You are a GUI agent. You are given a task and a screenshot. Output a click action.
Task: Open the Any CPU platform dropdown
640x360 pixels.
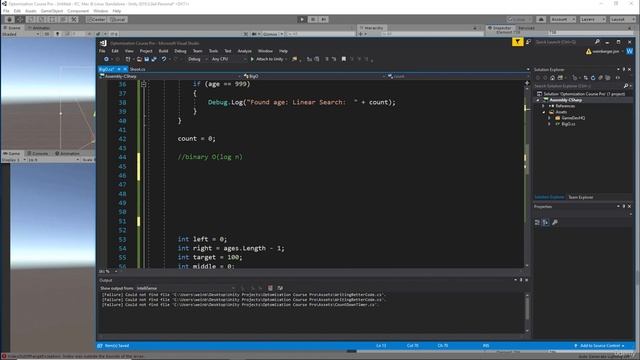(229, 59)
